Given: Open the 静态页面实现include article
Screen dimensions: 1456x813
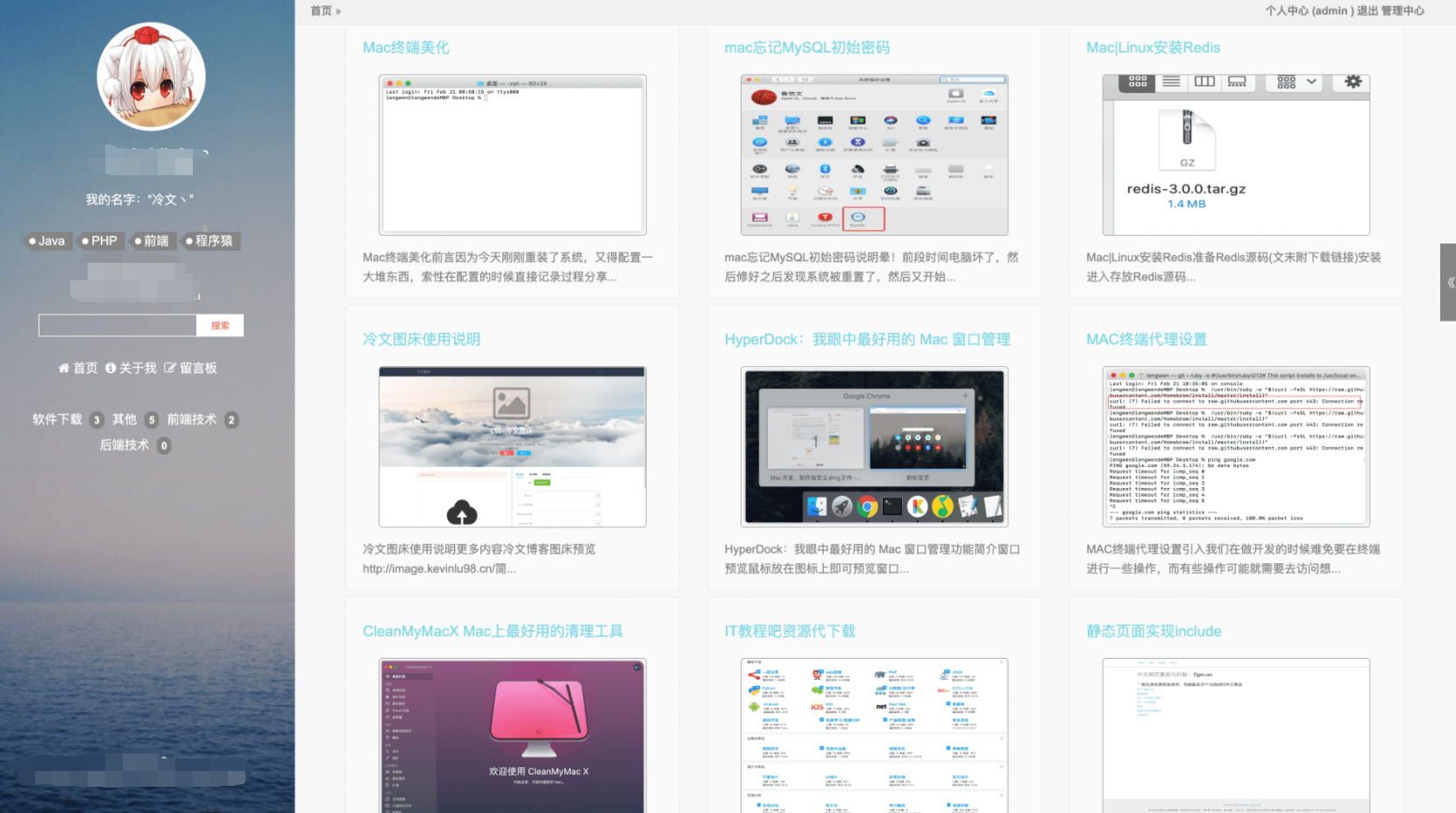Looking at the screenshot, I should coord(1154,631).
